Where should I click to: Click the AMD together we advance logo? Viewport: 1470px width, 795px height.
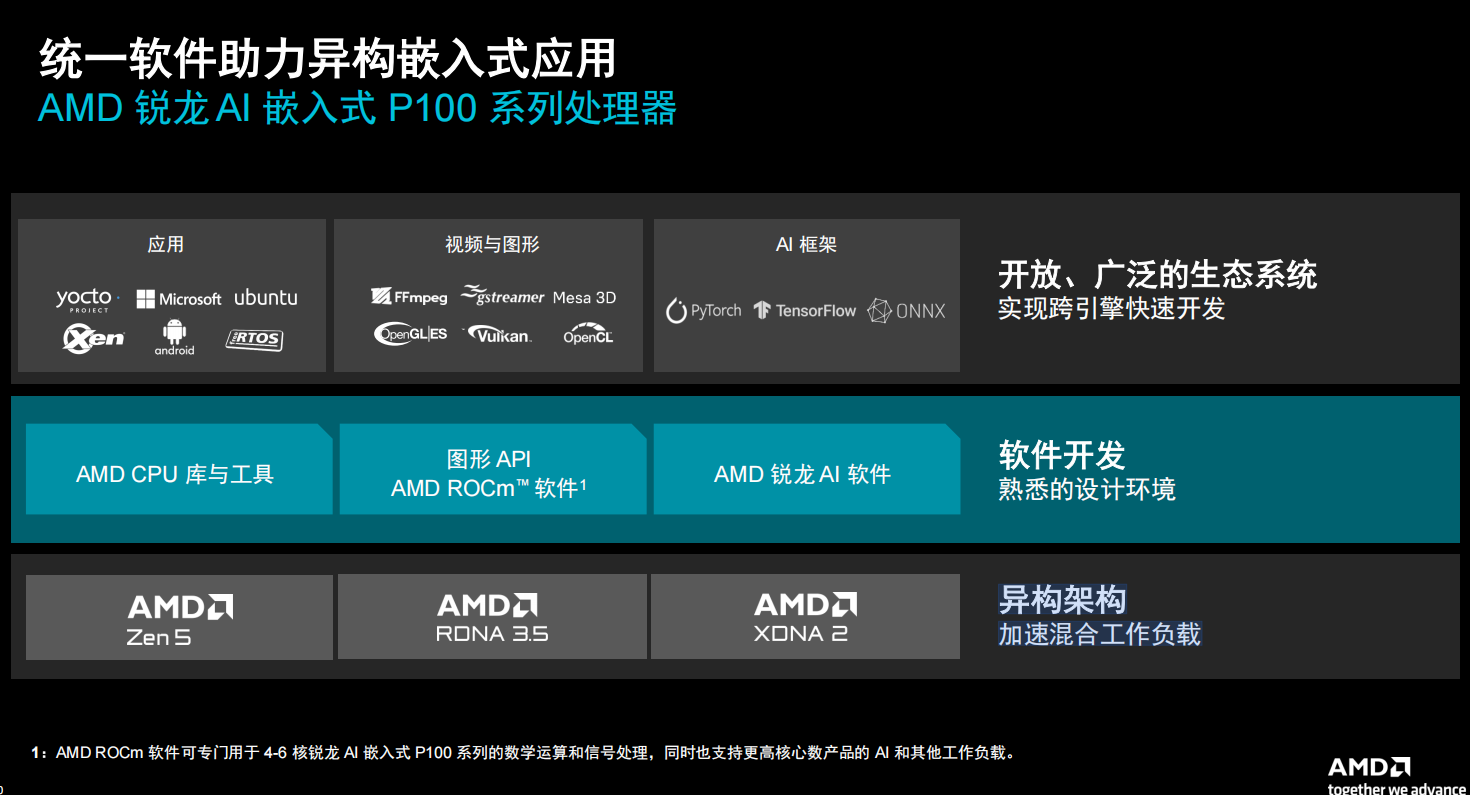pyautogui.click(x=1396, y=776)
